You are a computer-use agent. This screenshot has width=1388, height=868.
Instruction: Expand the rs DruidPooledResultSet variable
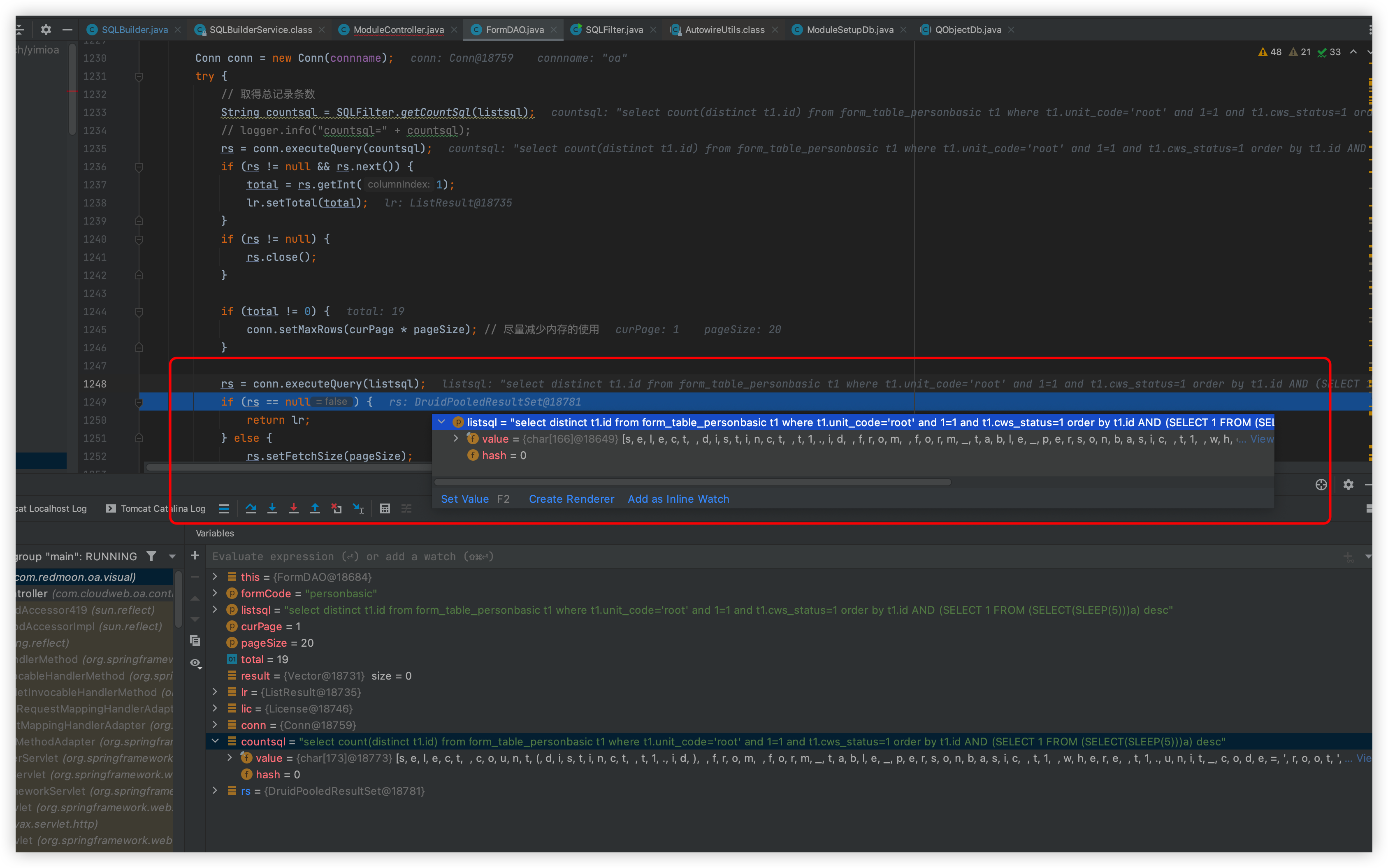pyautogui.click(x=215, y=791)
